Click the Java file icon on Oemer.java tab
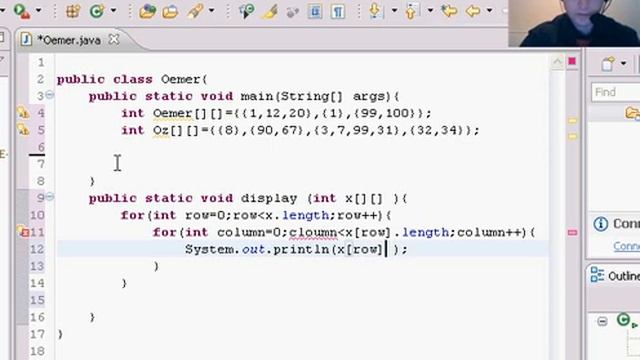 26,40
